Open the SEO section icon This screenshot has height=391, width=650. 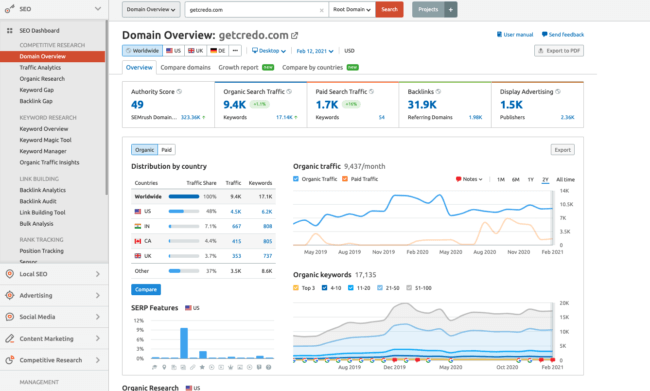[x=10, y=9]
